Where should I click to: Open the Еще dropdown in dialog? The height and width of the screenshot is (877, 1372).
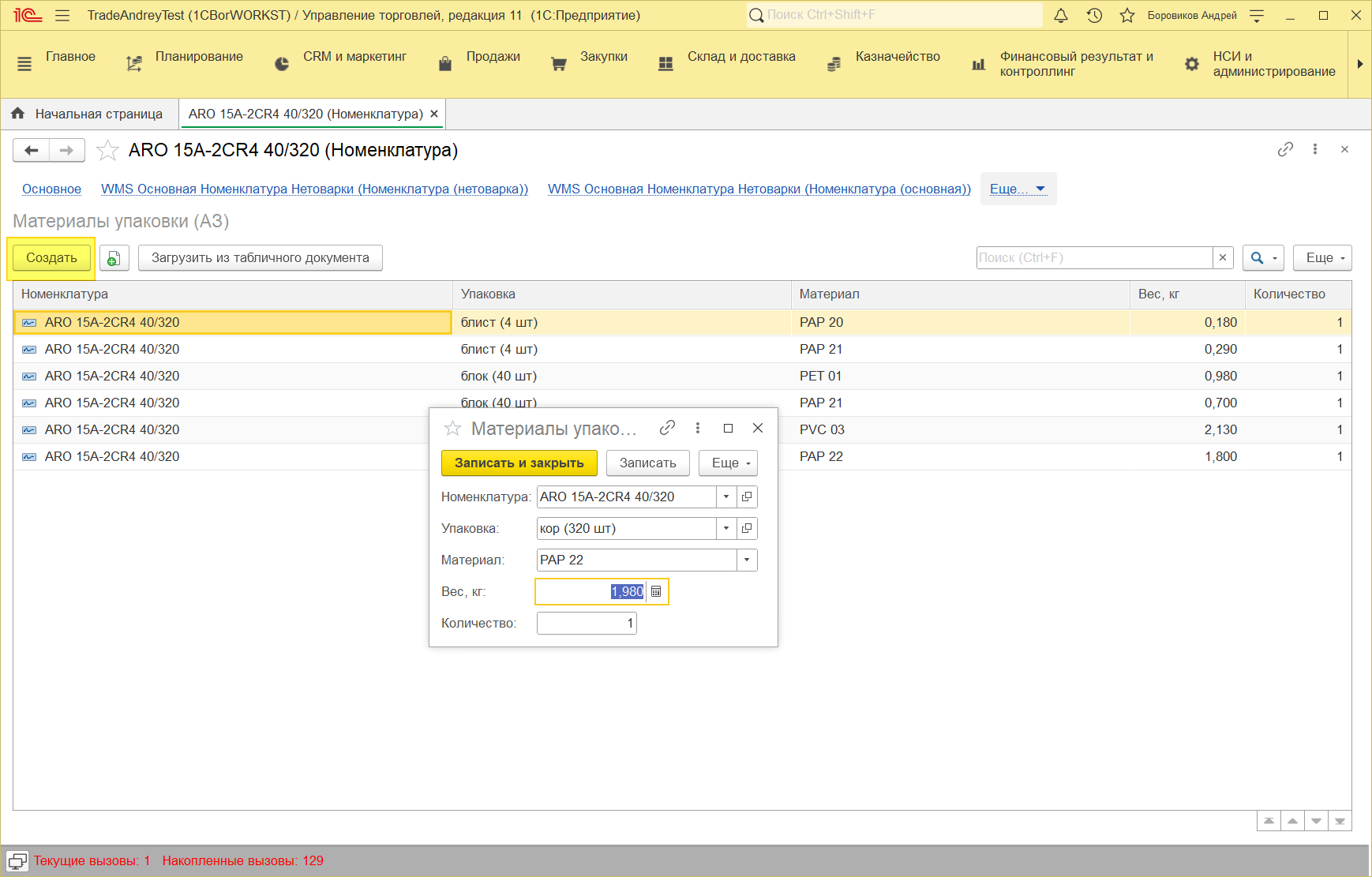[x=728, y=463]
